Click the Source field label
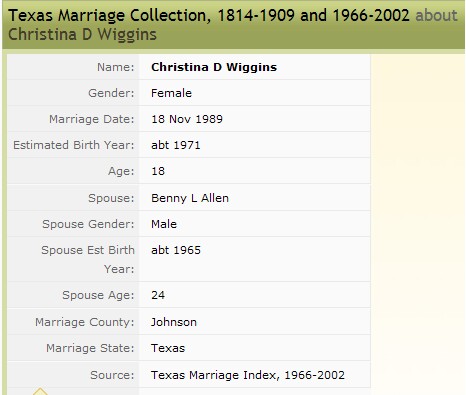466x395 pixels. point(112,375)
